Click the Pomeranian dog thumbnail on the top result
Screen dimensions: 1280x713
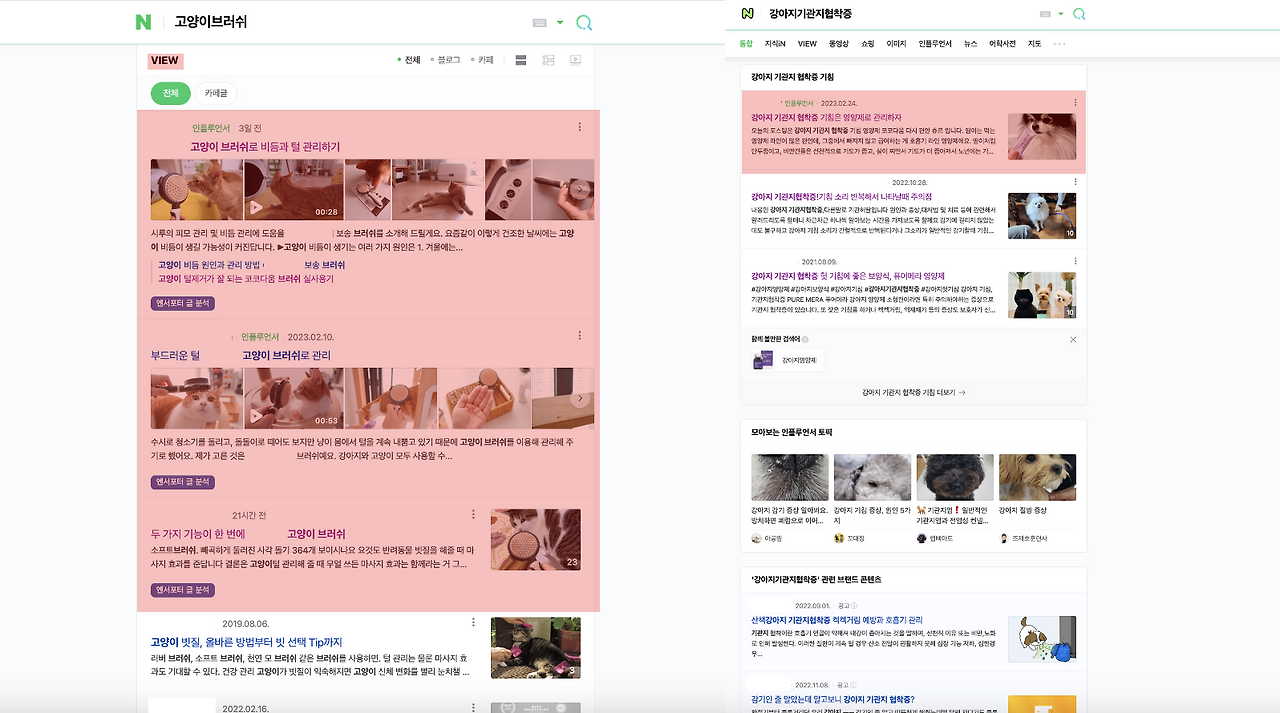click(x=1041, y=135)
